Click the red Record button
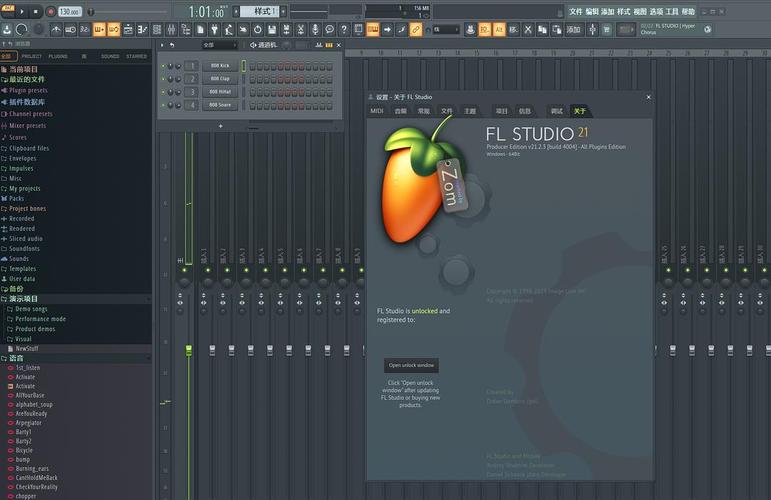Screen dimensions: 771x500 [51, 11]
